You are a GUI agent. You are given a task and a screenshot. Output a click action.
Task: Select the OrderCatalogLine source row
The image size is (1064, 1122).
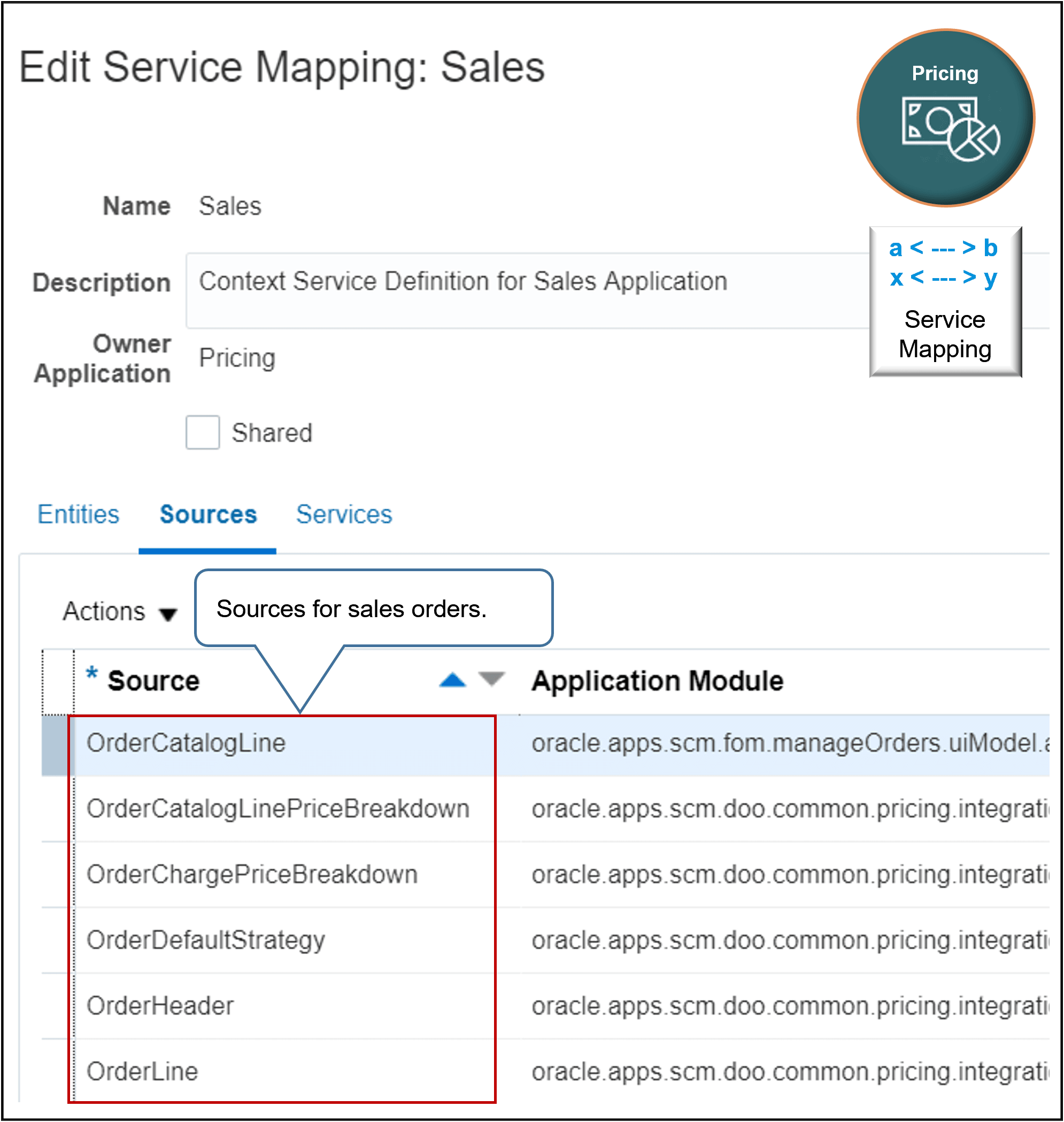[186, 742]
